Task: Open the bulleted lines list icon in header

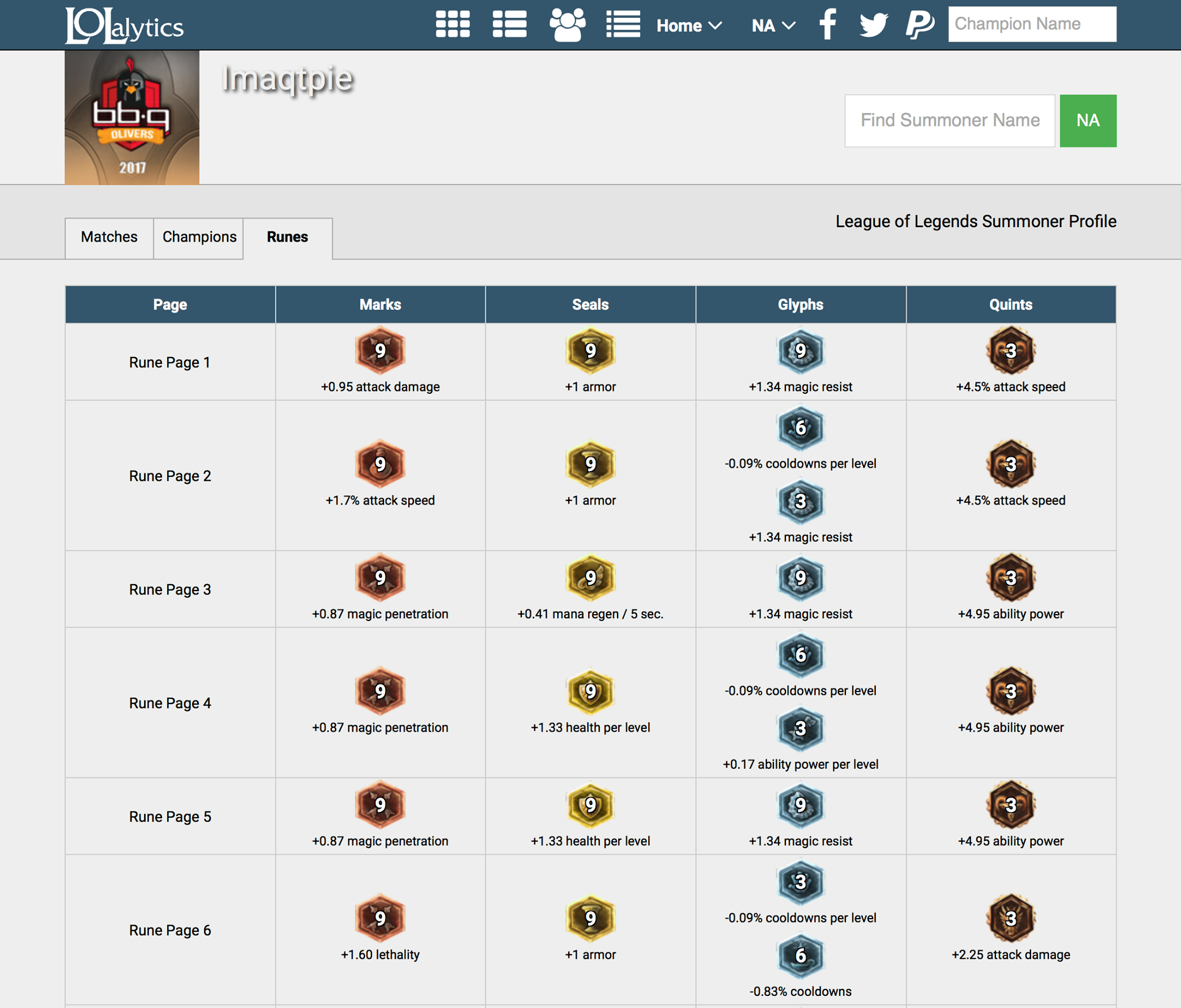Action: [x=623, y=25]
